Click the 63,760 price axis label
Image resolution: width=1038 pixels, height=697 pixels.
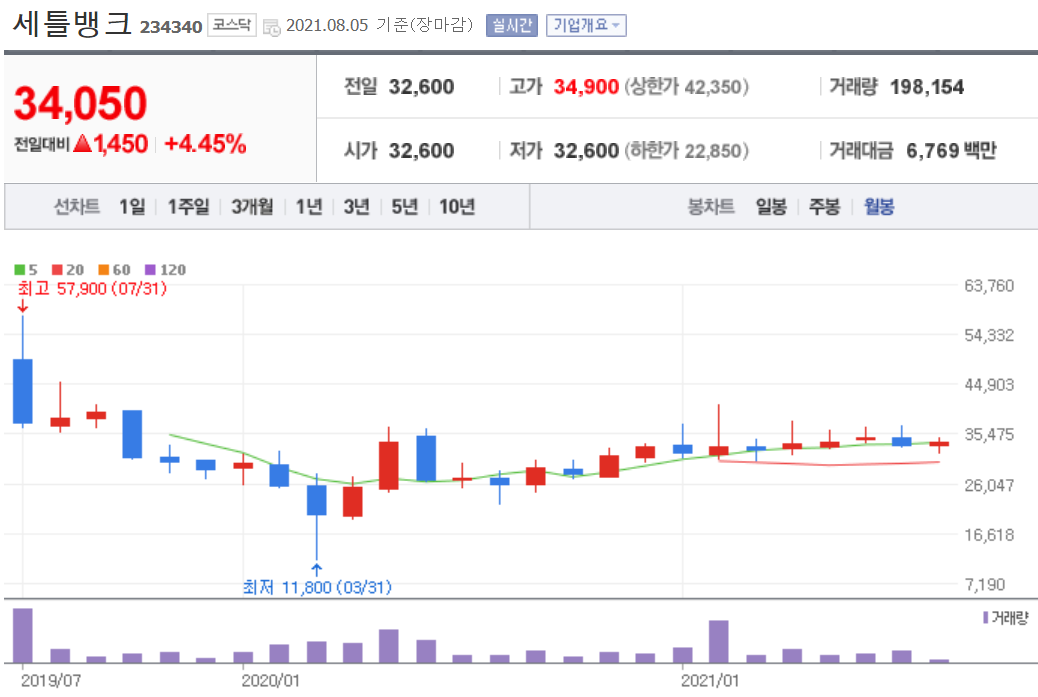pyautogui.click(x=989, y=286)
